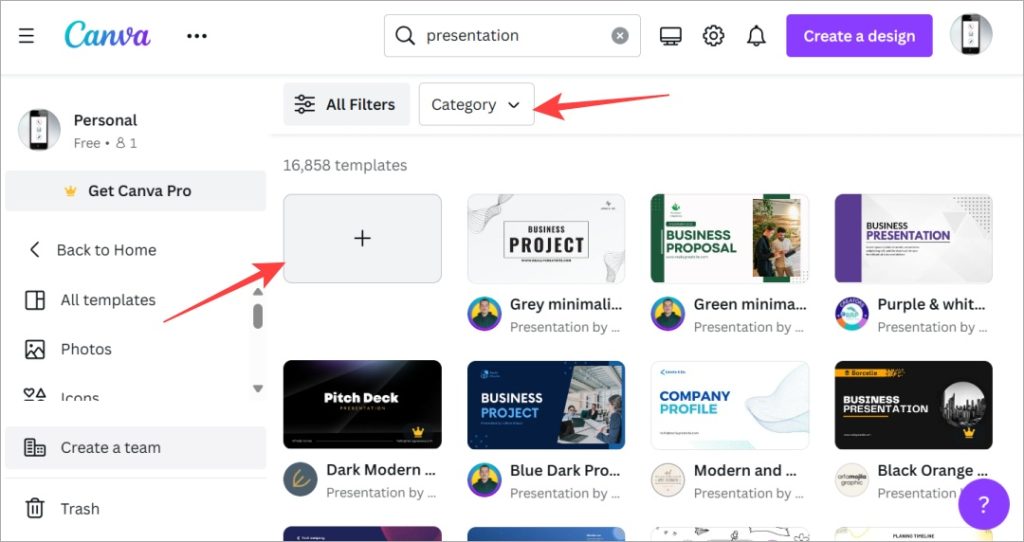Open purple Business Presentation template thumbnail
1024x542 pixels.
[914, 238]
